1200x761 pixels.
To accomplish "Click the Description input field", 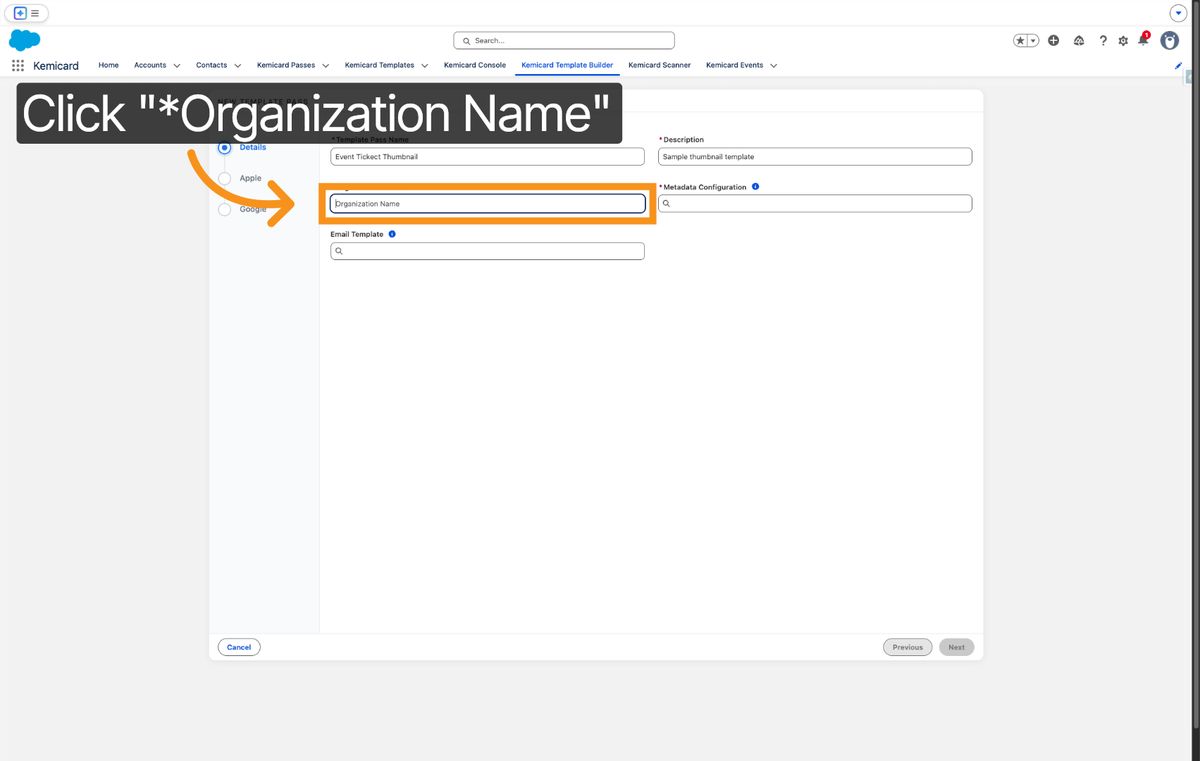I will [815, 157].
